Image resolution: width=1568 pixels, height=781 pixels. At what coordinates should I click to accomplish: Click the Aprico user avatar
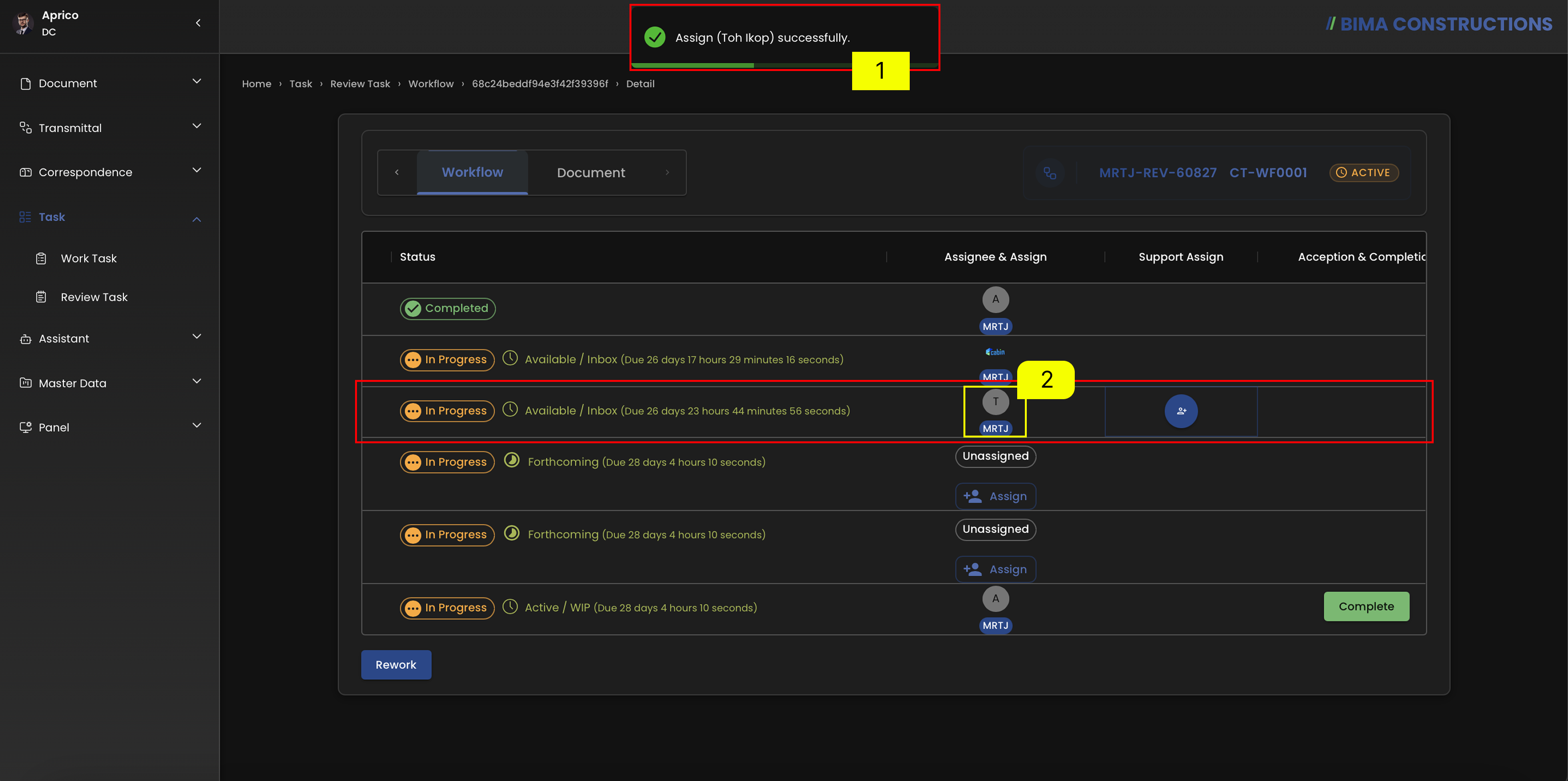(x=23, y=23)
